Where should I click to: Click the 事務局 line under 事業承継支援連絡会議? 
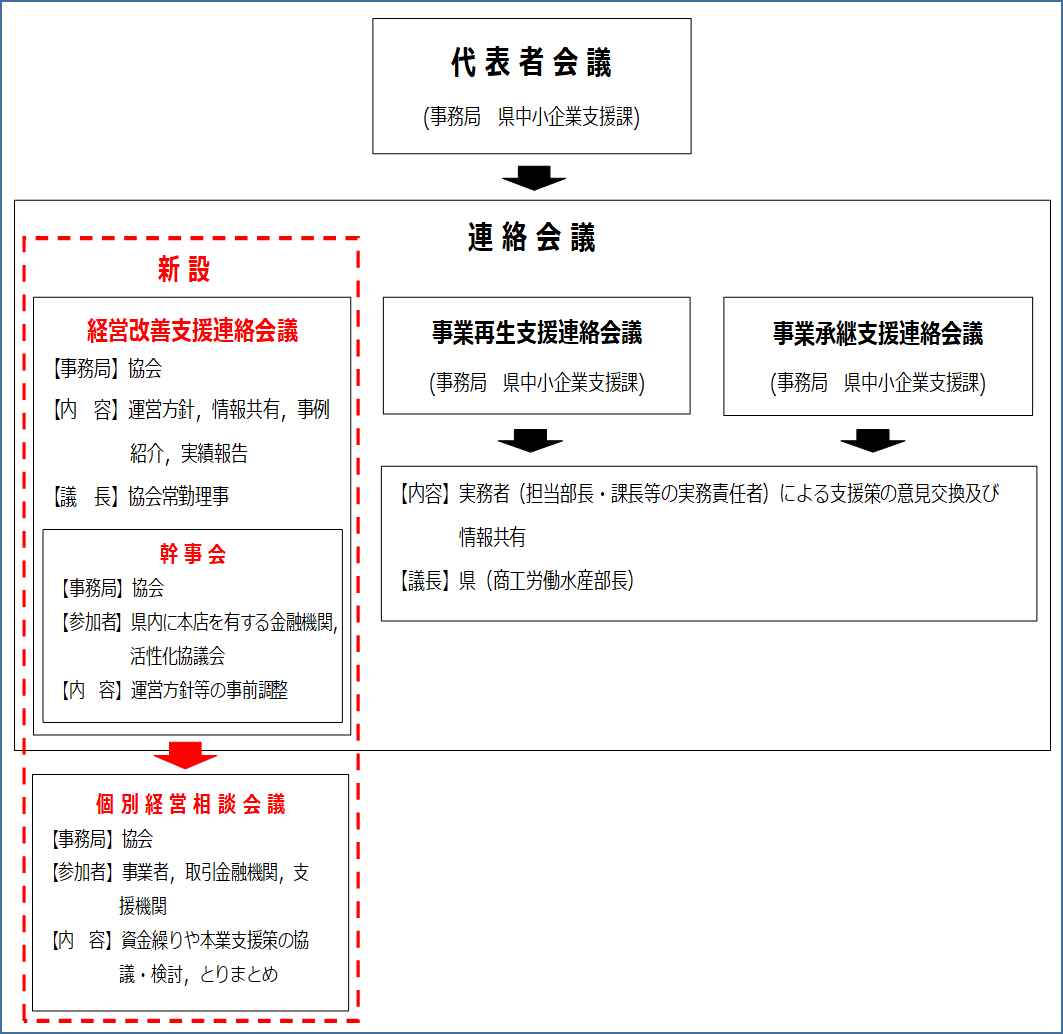[x=878, y=382]
